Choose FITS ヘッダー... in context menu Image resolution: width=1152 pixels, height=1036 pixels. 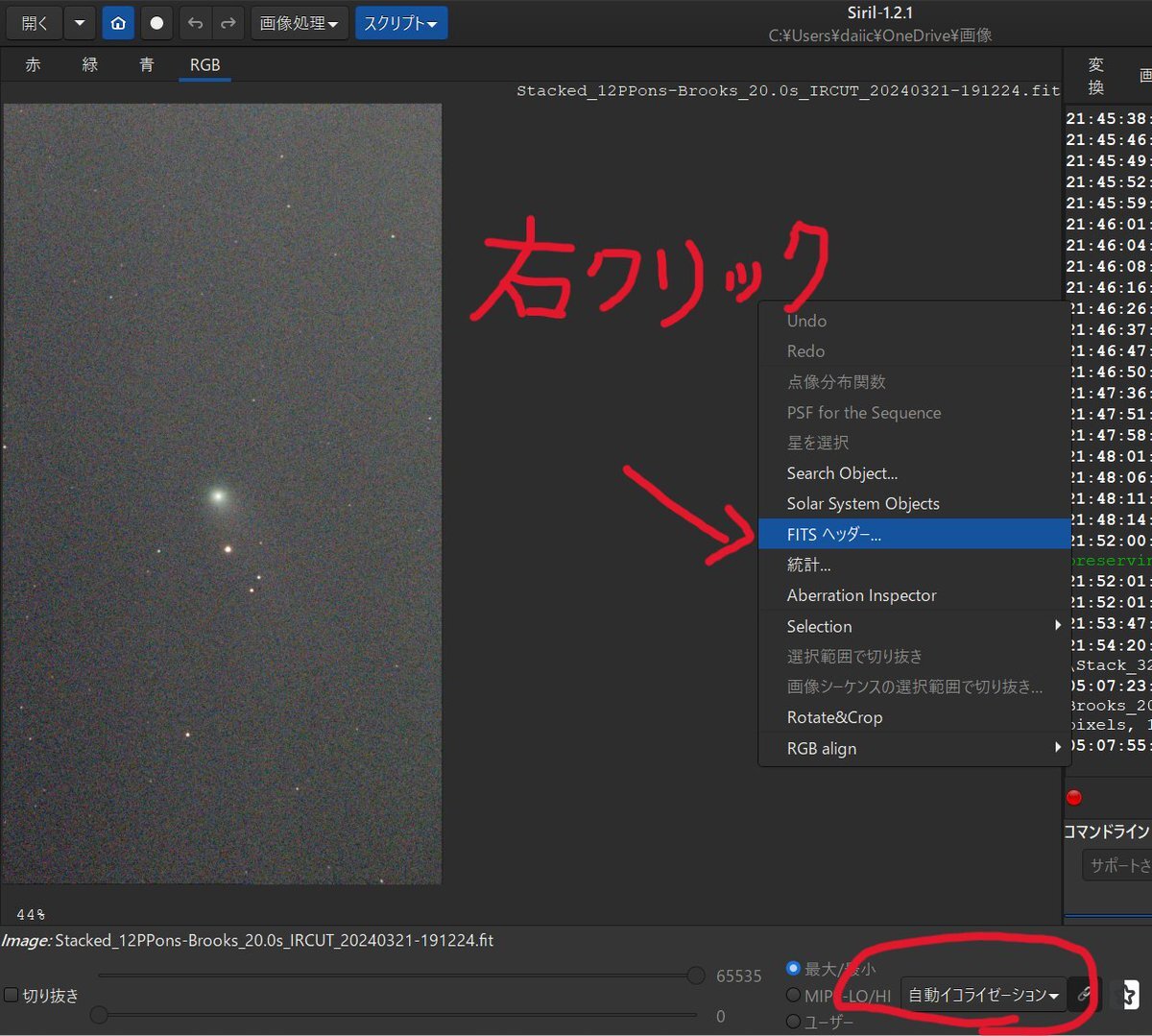(x=914, y=534)
